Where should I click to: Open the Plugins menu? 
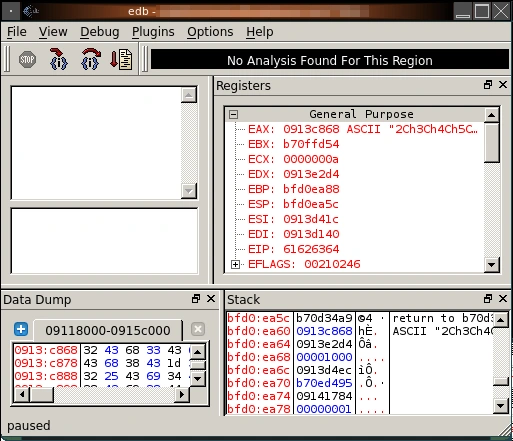click(x=153, y=32)
